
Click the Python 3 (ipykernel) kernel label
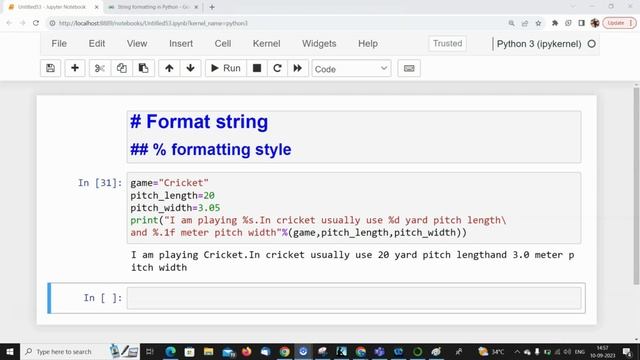click(x=539, y=44)
